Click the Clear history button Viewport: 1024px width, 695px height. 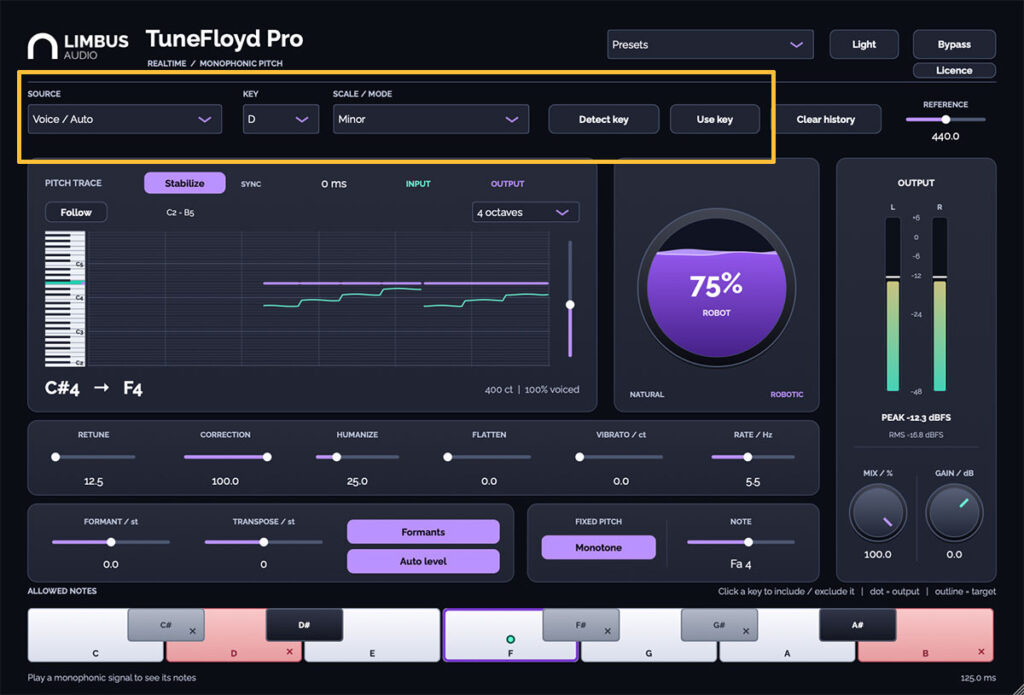825,120
